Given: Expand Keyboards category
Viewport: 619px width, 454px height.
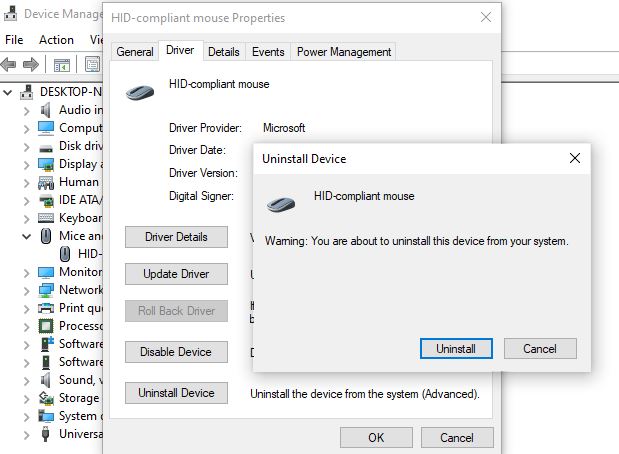Looking at the screenshot, I should (26, 219).
